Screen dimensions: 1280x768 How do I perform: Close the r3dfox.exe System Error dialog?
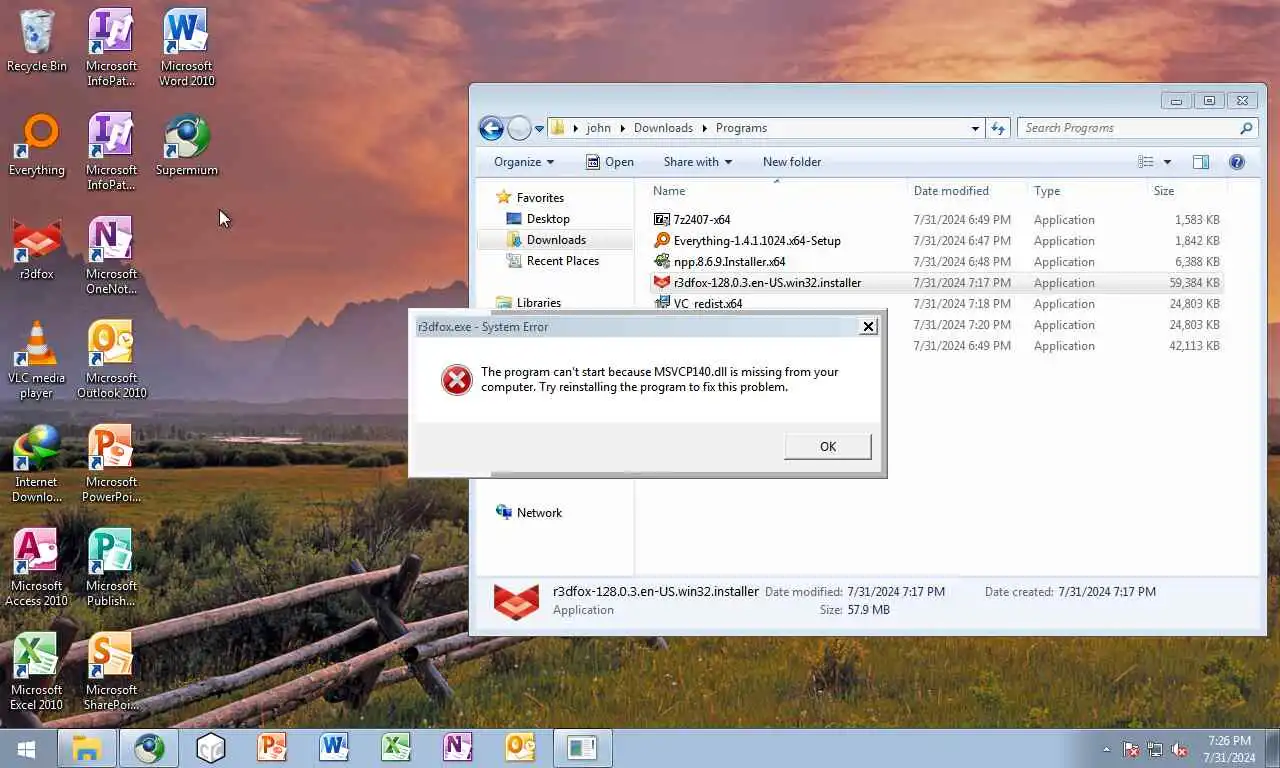(868, 326)
